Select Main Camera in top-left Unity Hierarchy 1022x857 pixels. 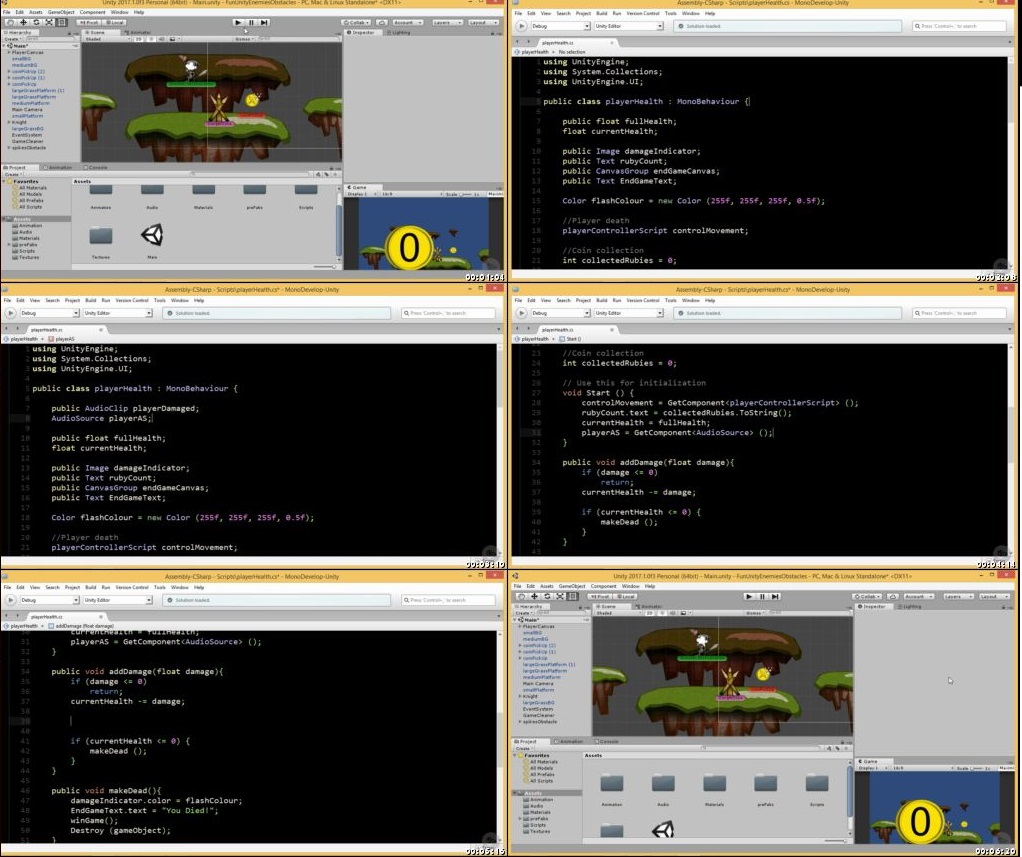pos(27,109)
